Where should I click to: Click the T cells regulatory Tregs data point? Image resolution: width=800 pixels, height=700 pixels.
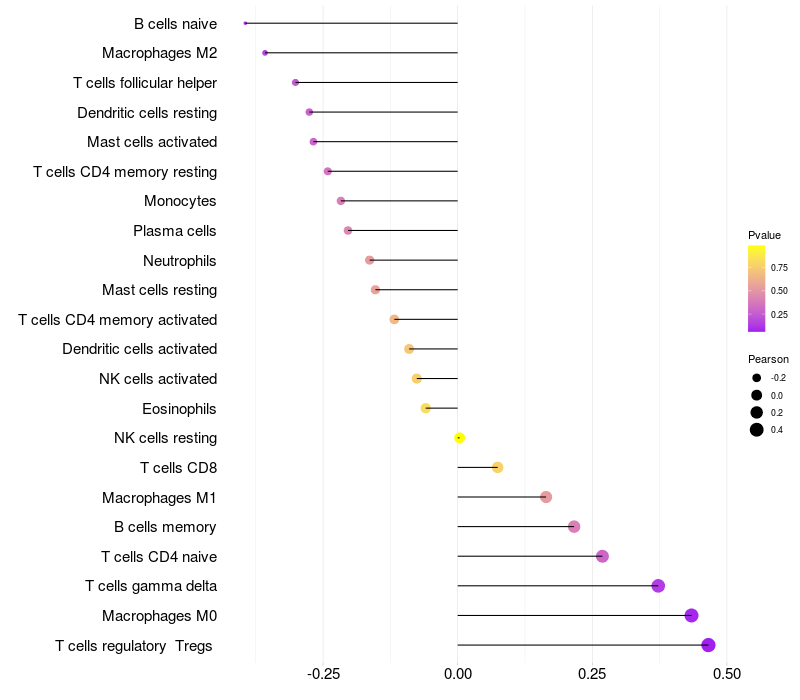coord(708,645)
